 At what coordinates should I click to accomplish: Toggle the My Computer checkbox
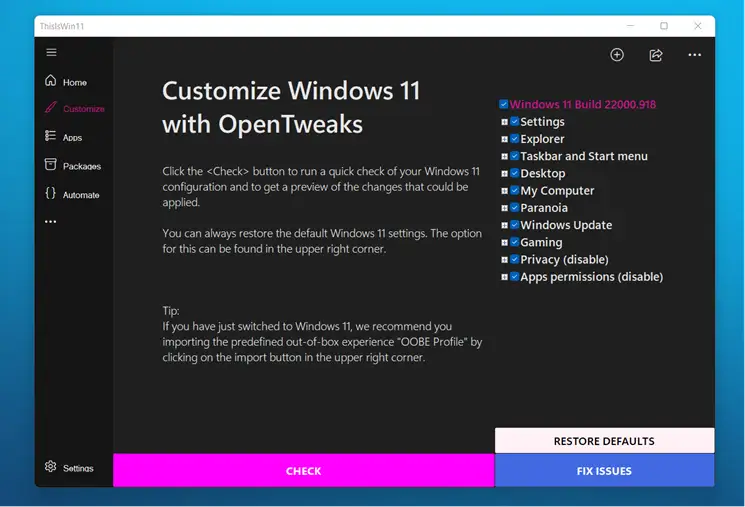click(515, 191)
